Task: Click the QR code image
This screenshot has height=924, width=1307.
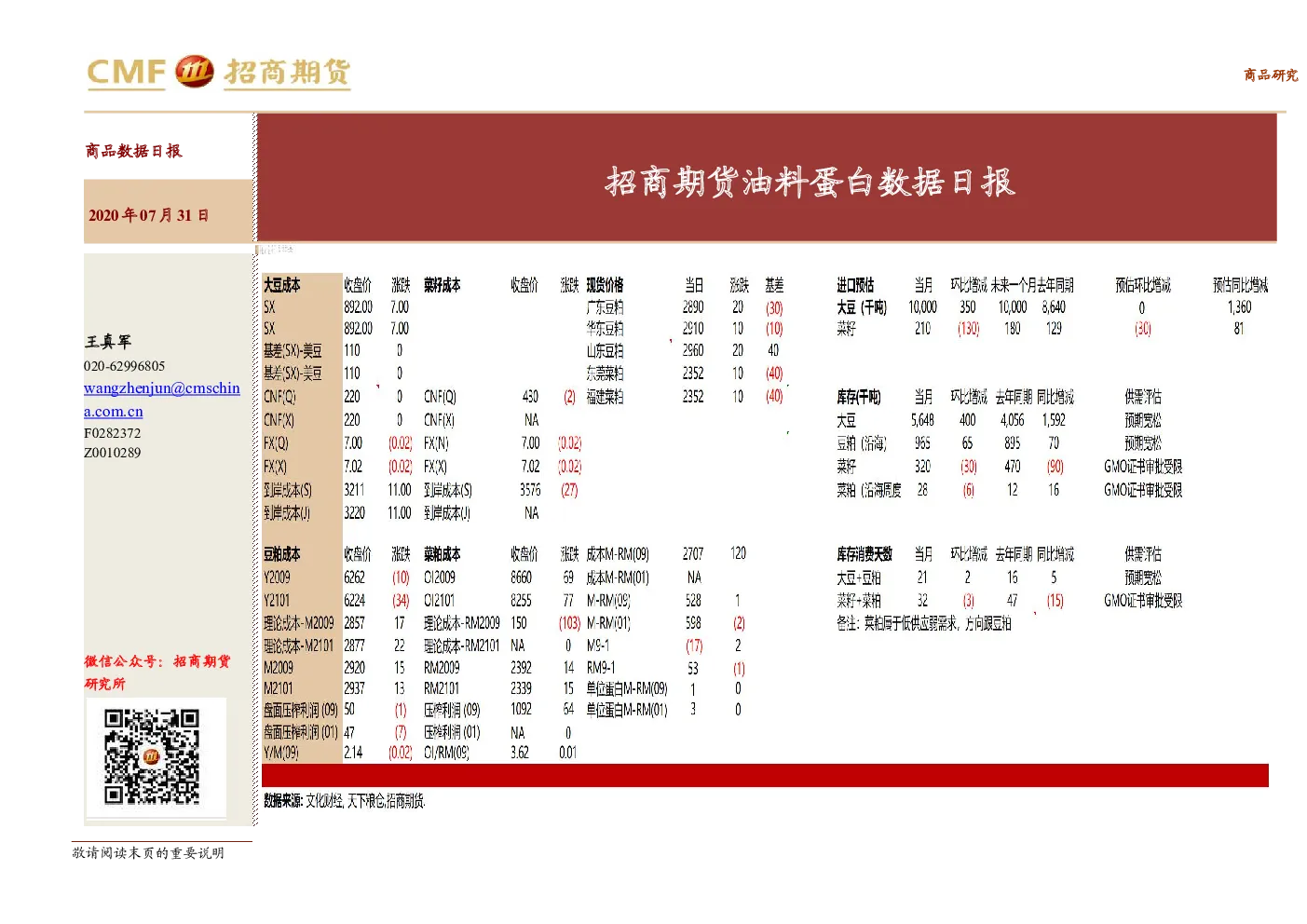Action: pos(152,756)
